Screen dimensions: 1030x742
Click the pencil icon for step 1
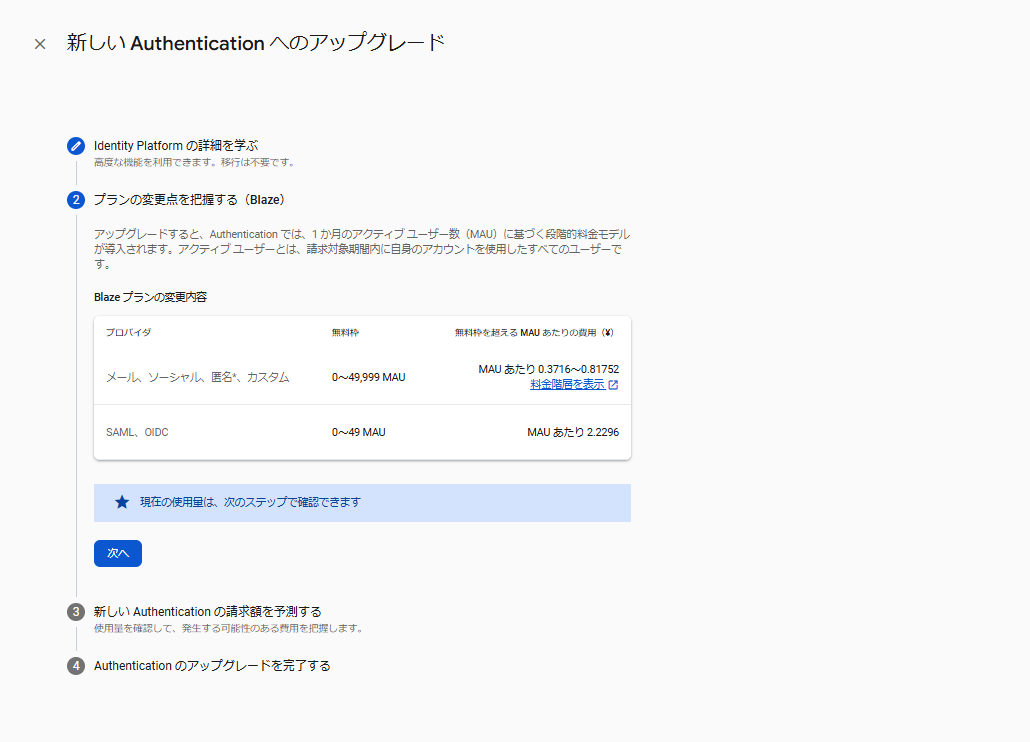pyautogui.click(x=76, y=146)
